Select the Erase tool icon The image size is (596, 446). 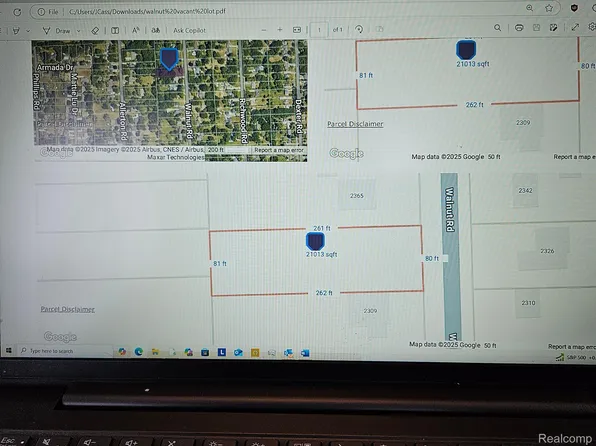click(x=95, y=31)
